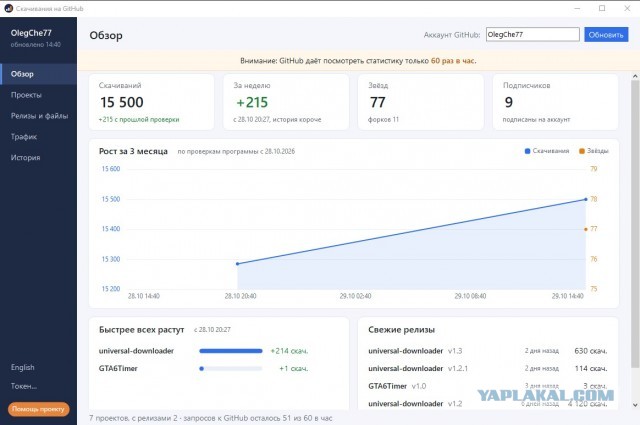This screenshot has width=640, height=425.
Task: Open the Обзор sidebar section
Action: pos(38,74)
